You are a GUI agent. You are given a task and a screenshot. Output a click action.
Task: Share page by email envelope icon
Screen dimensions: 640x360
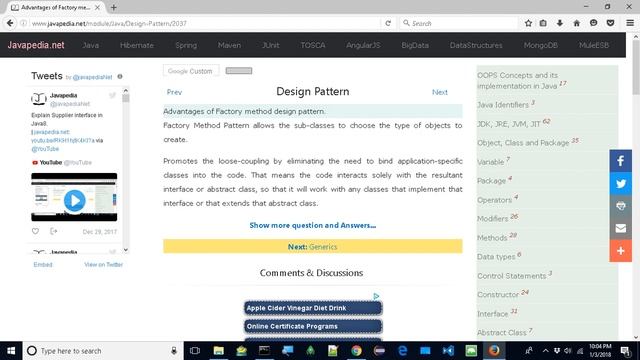(620, 228)
